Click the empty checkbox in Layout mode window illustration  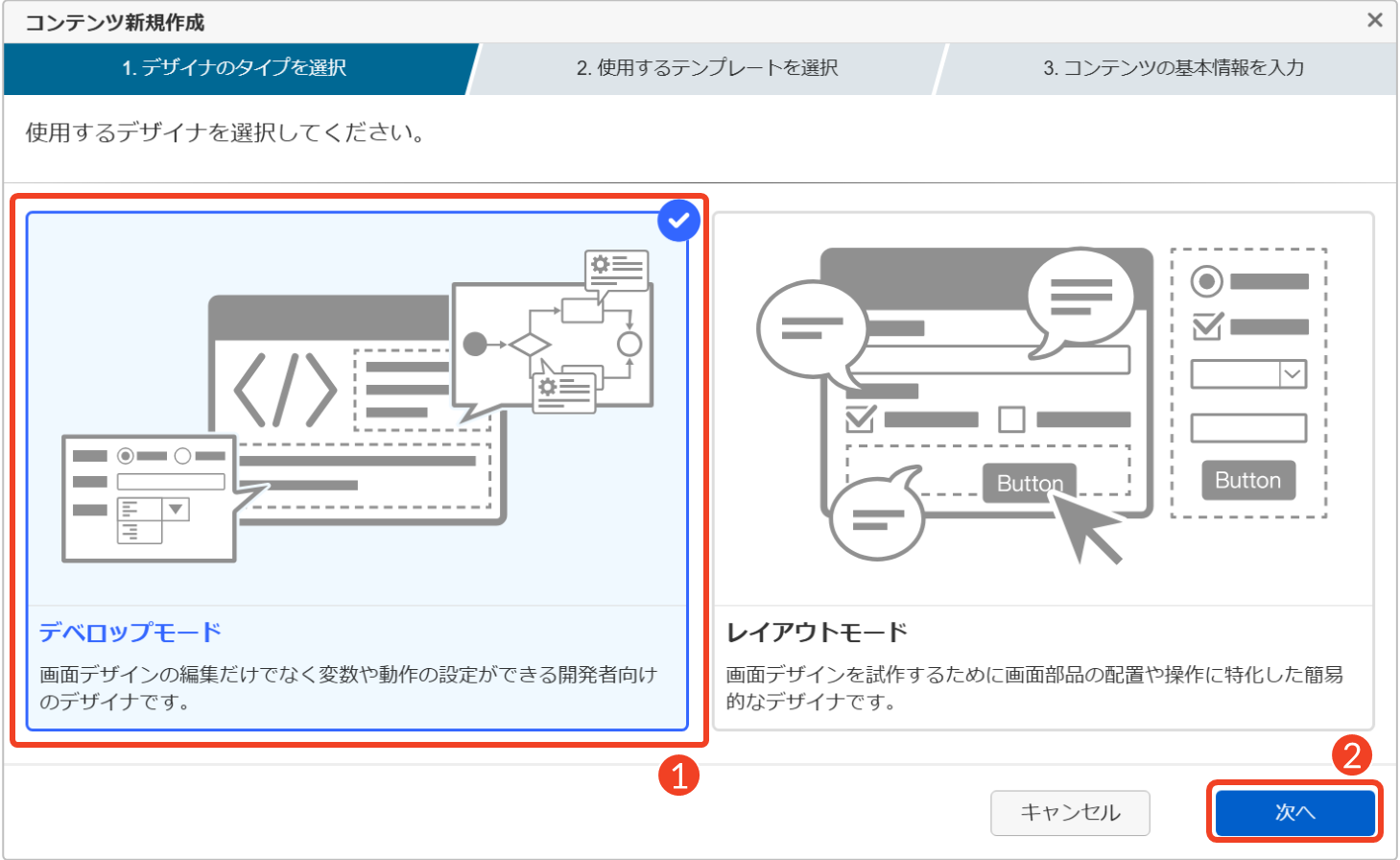(1011, 419)
